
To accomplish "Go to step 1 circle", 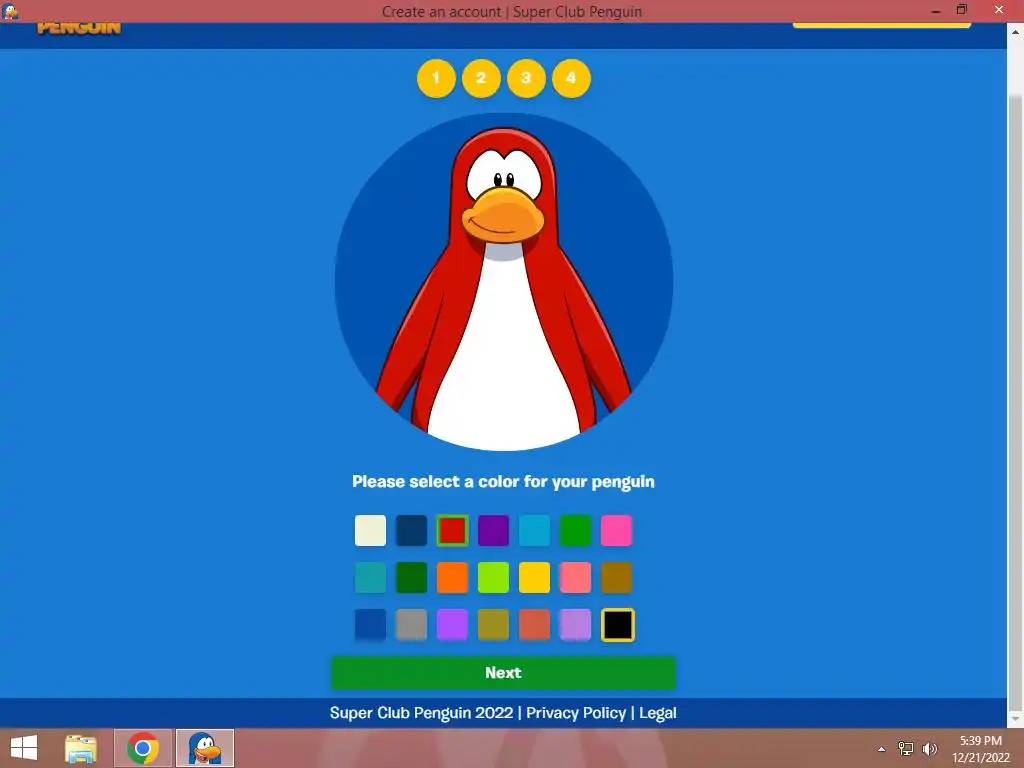I will coord(436,78).
